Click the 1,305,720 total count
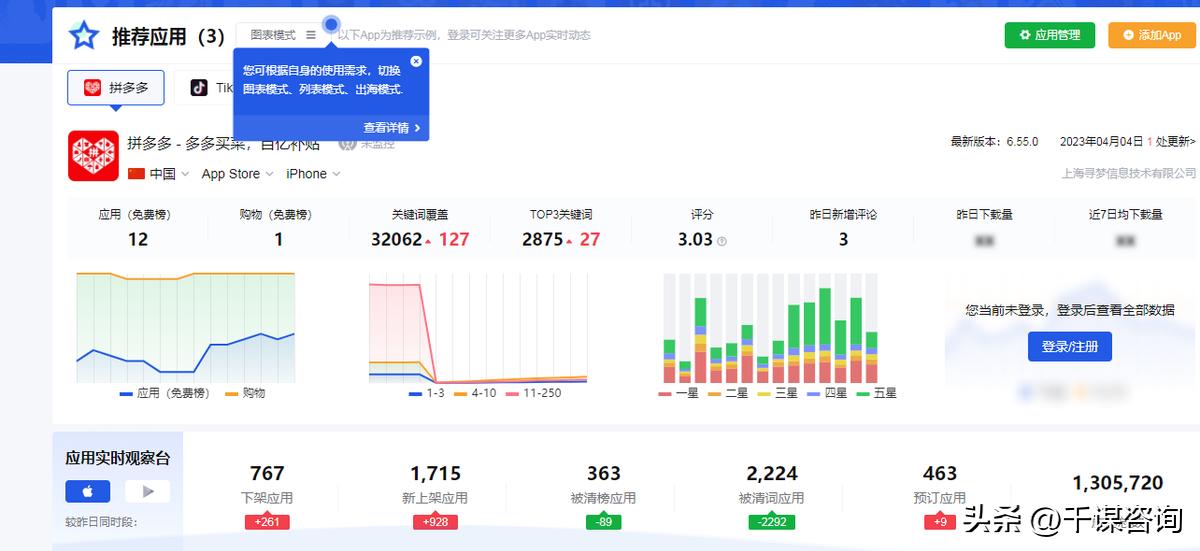This screenshot has width=1200, height=551. click(x=1118, y=483)
